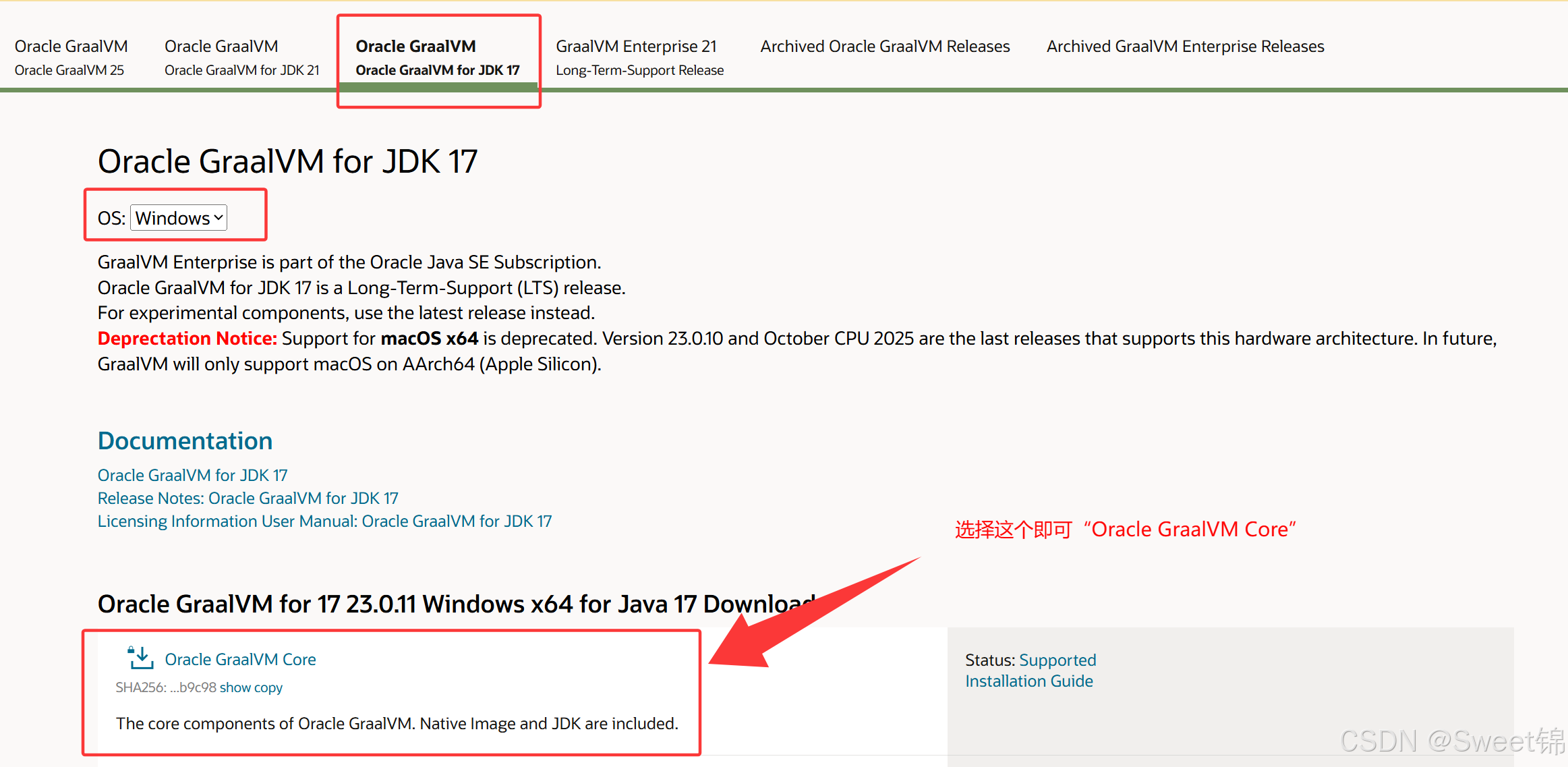This screenshot has width=1568, height=767.
Task: Click the download icon beside Oracle GraalVM Core
Action: tap(141, 658)
